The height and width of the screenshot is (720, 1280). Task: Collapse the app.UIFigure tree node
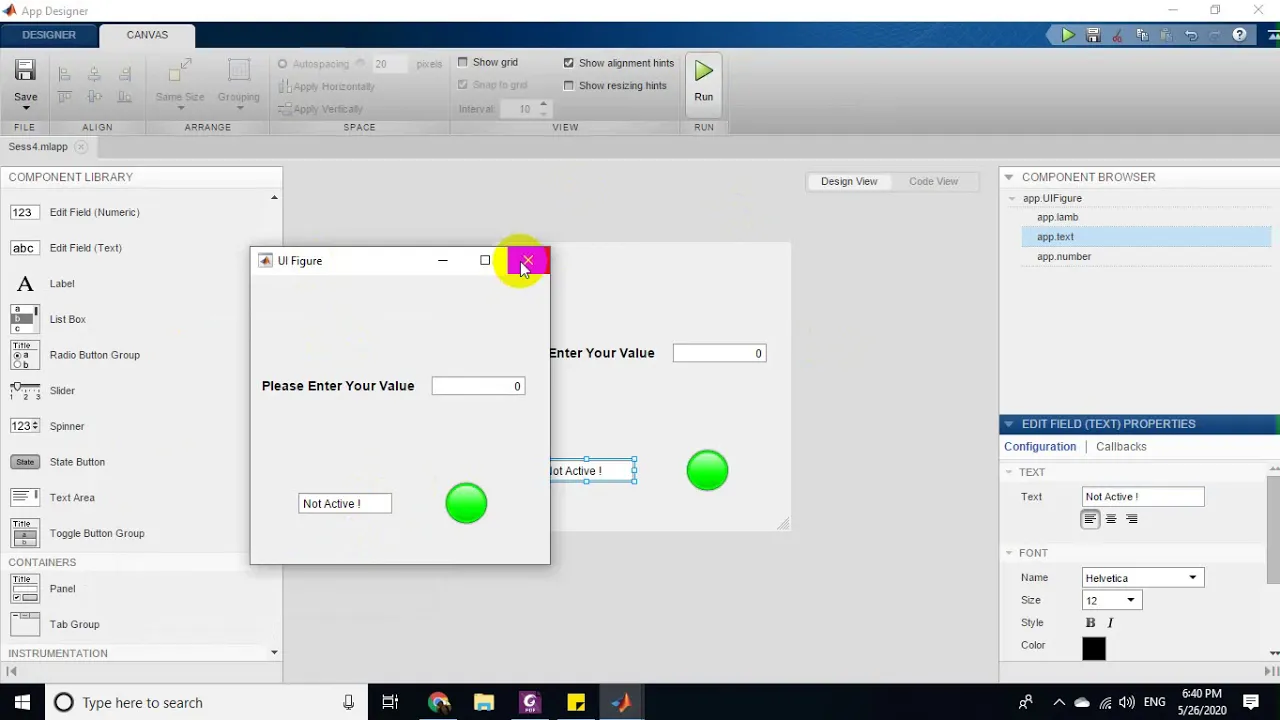1013,198
